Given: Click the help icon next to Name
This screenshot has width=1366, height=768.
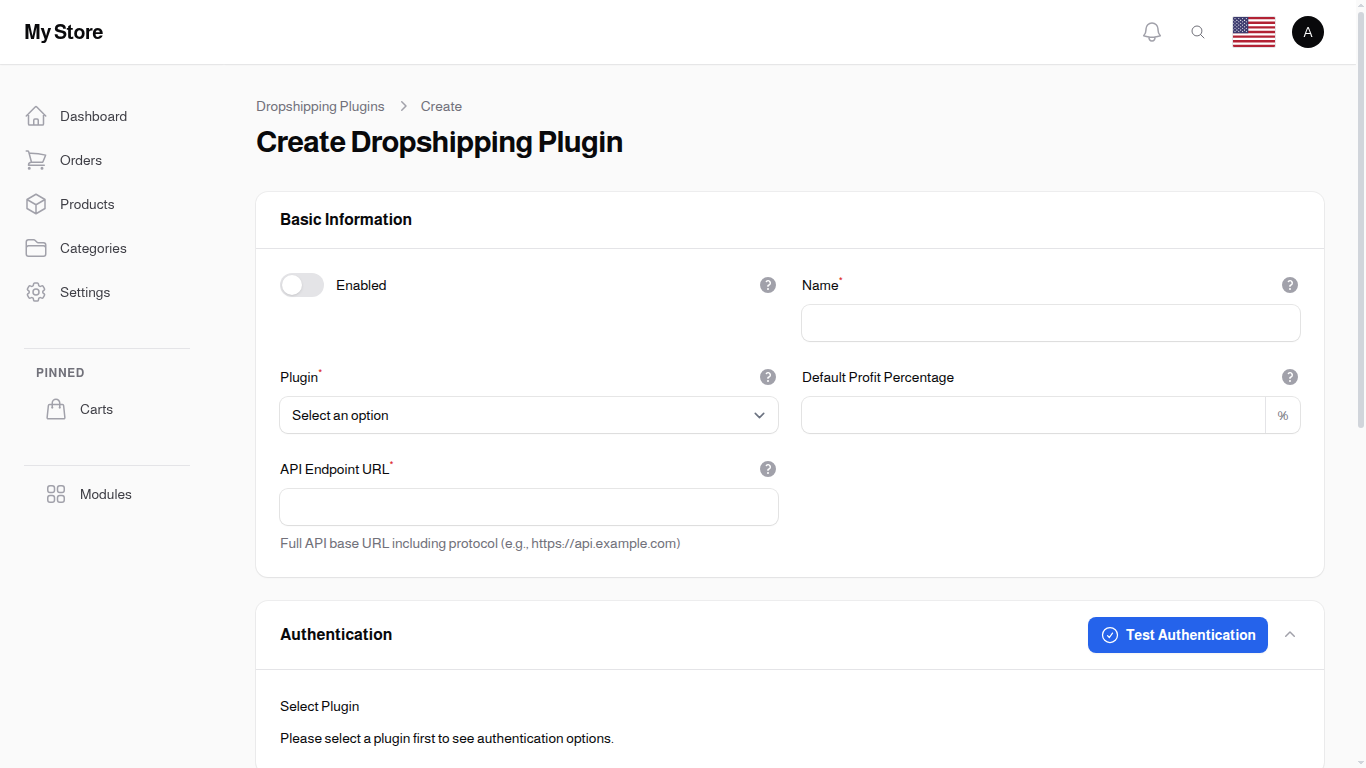Looking at the screenshot, I should point(1290,285).
